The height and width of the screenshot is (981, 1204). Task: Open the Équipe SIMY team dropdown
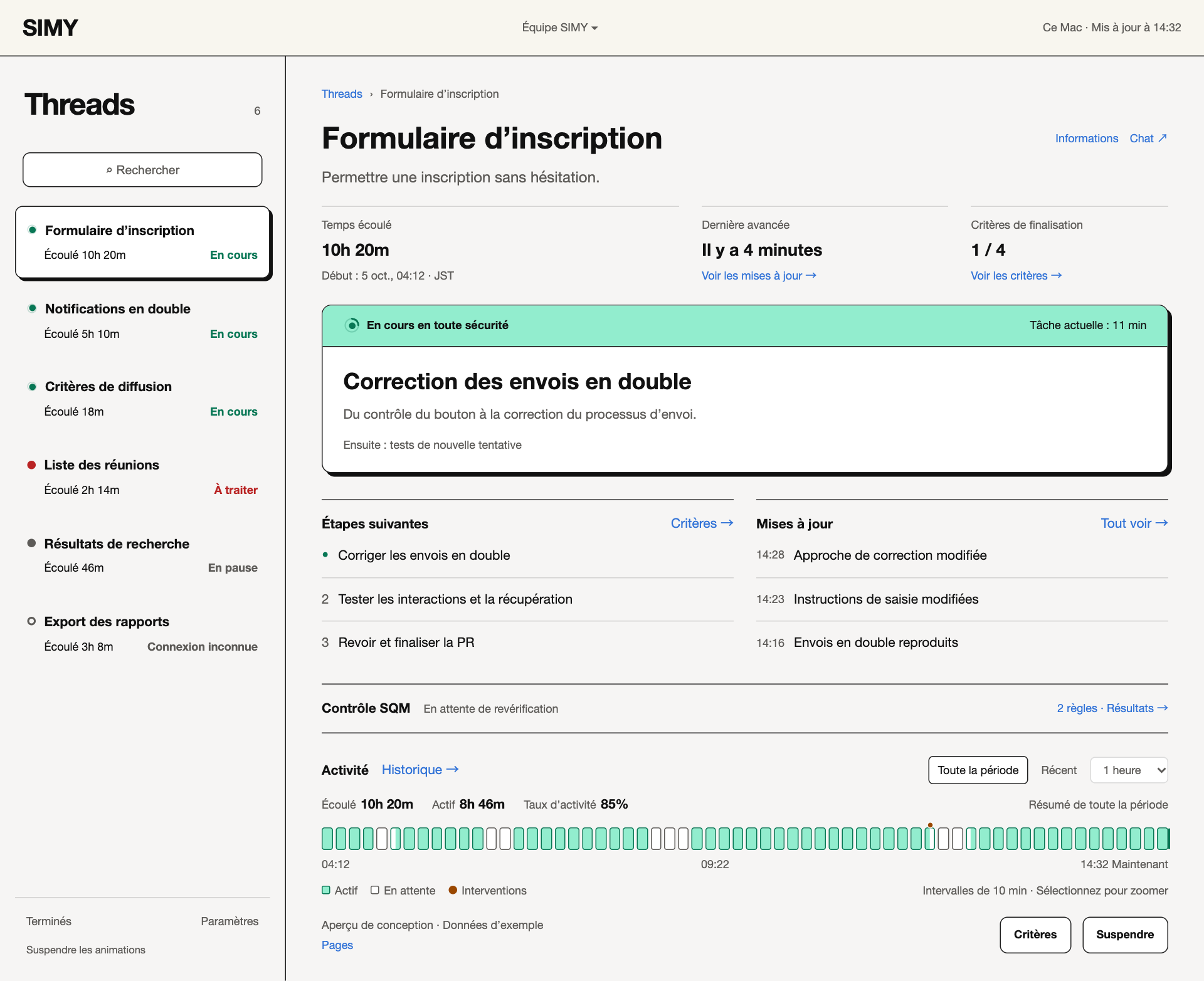click(x=559, y=28)
